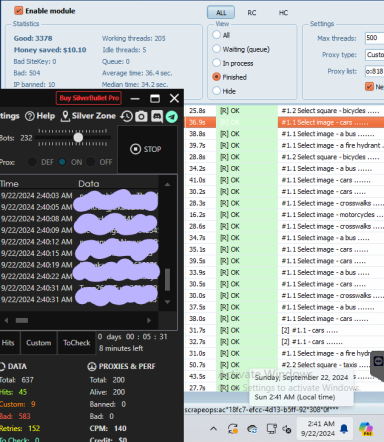
Task: Select the 50.7s taxis row
Action: (x=284, y=365)
